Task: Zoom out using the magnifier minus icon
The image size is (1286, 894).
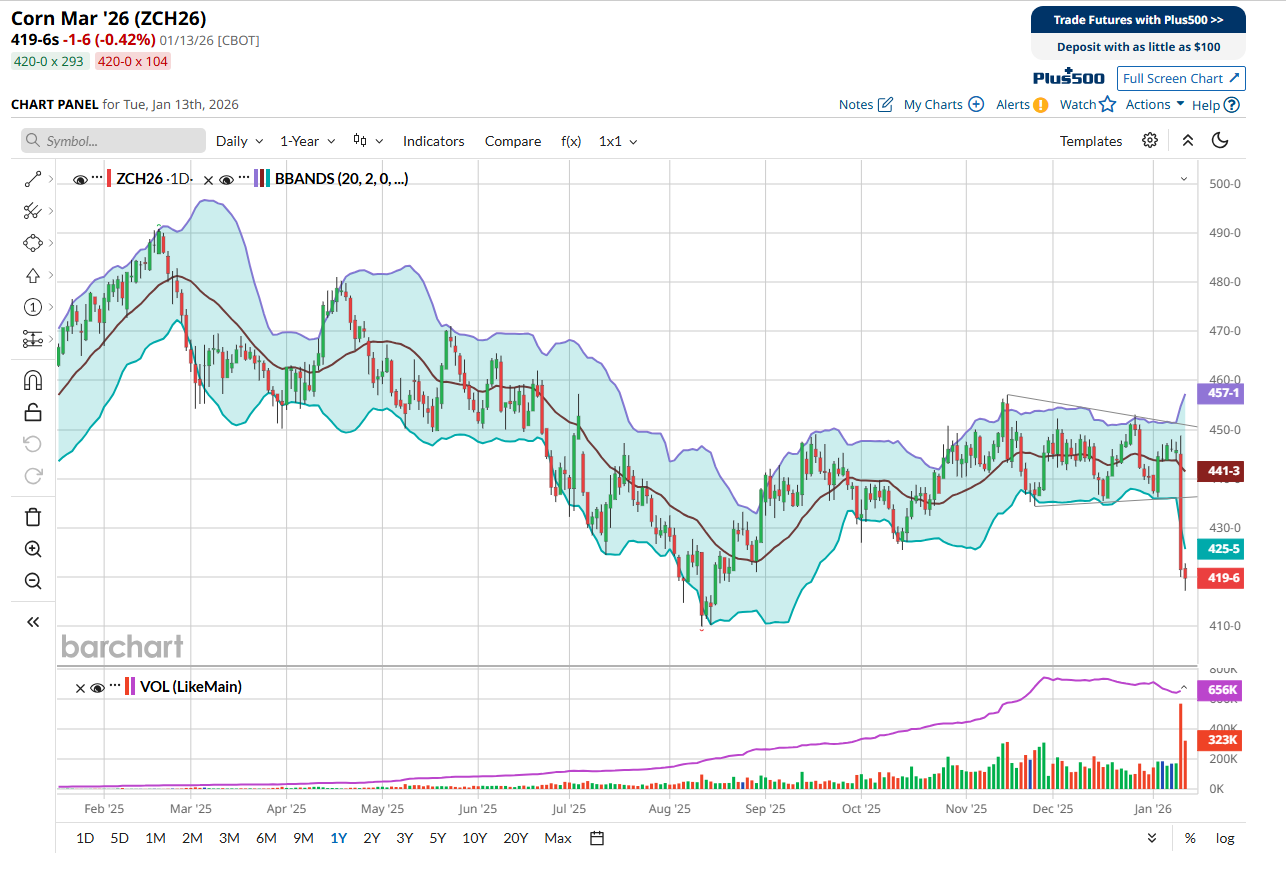Action: [x=33, y=581]
